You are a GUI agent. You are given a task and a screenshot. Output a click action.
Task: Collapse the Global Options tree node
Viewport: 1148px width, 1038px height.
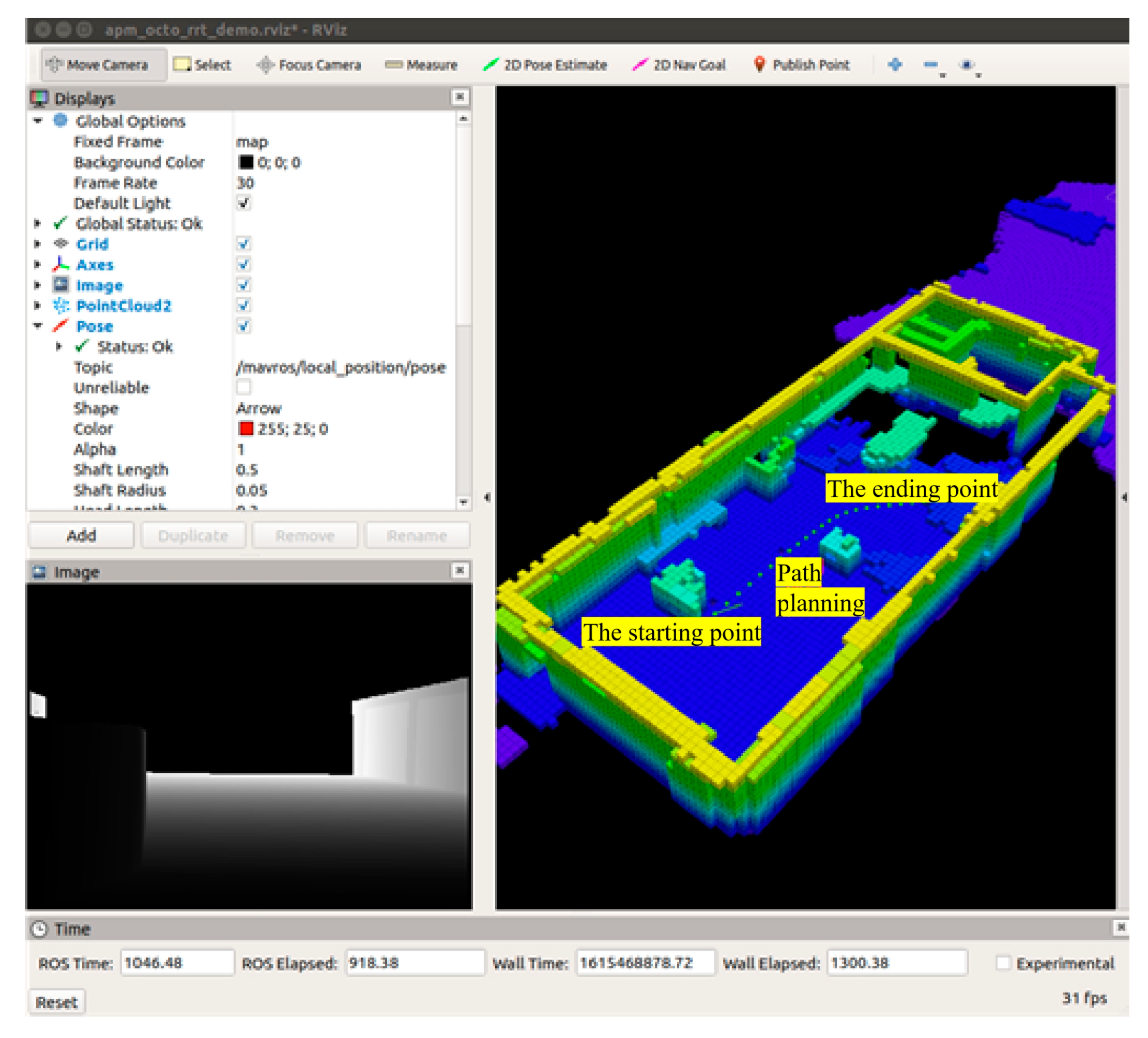pos(38,121)
